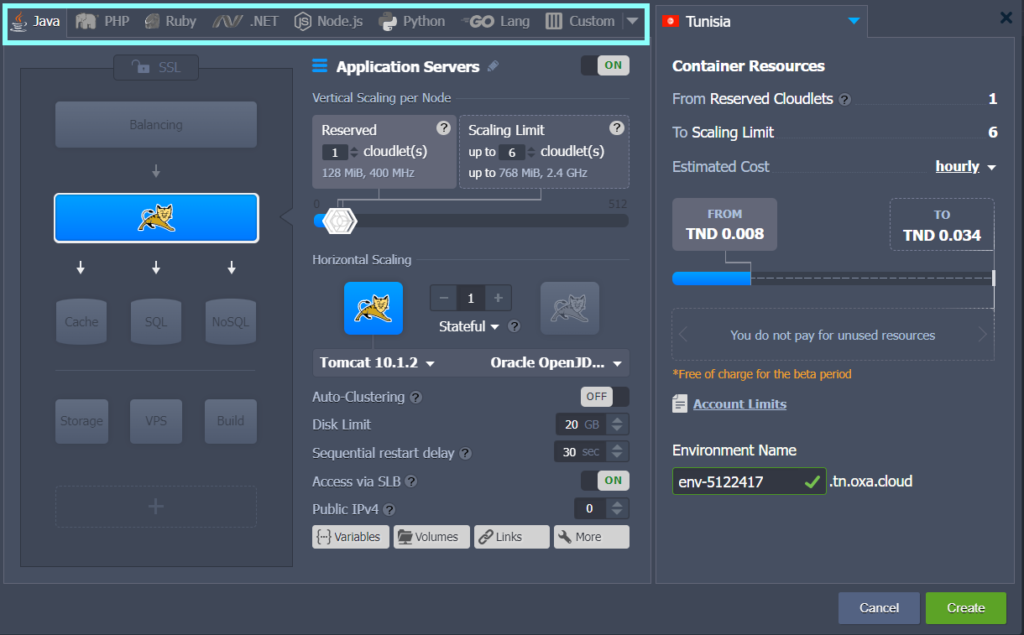Screen dimensions: 1024x635
Task: Switch to the Ruby tab
Action: pyautogui.click(x=170, y=22)
